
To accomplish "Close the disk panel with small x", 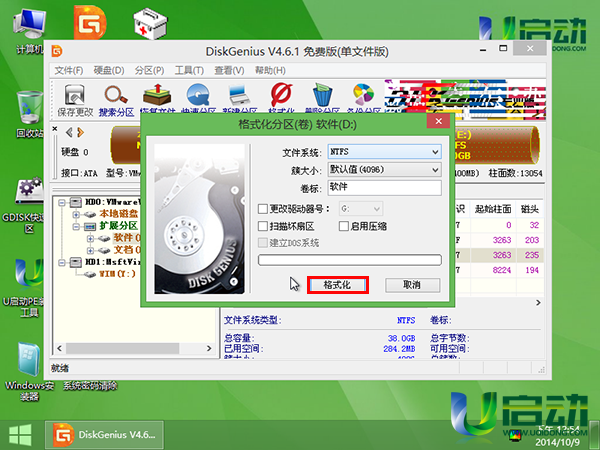I will click(55, 129).
